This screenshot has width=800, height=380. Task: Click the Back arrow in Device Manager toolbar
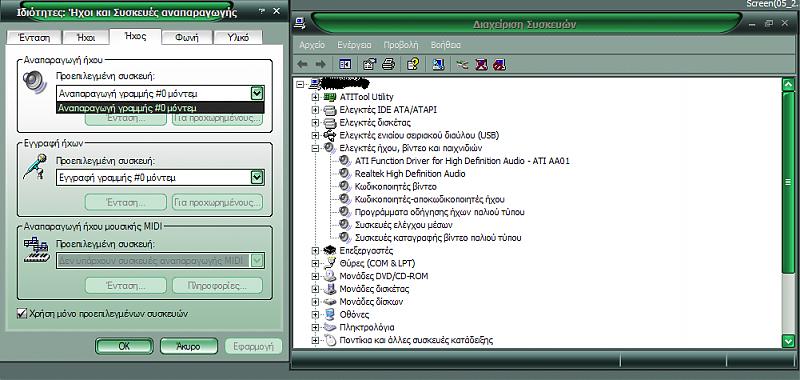coord(303,64)
